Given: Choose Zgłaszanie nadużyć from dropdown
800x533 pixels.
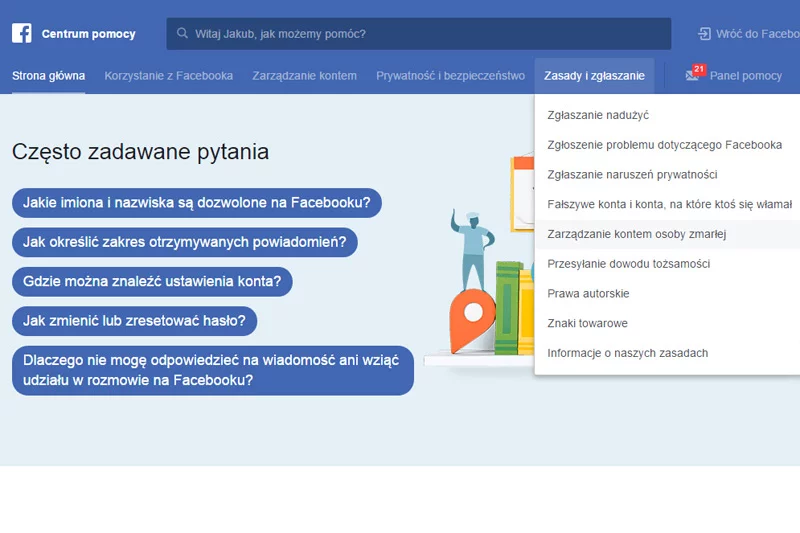Looking at the screenshot, I should point(667,115).
